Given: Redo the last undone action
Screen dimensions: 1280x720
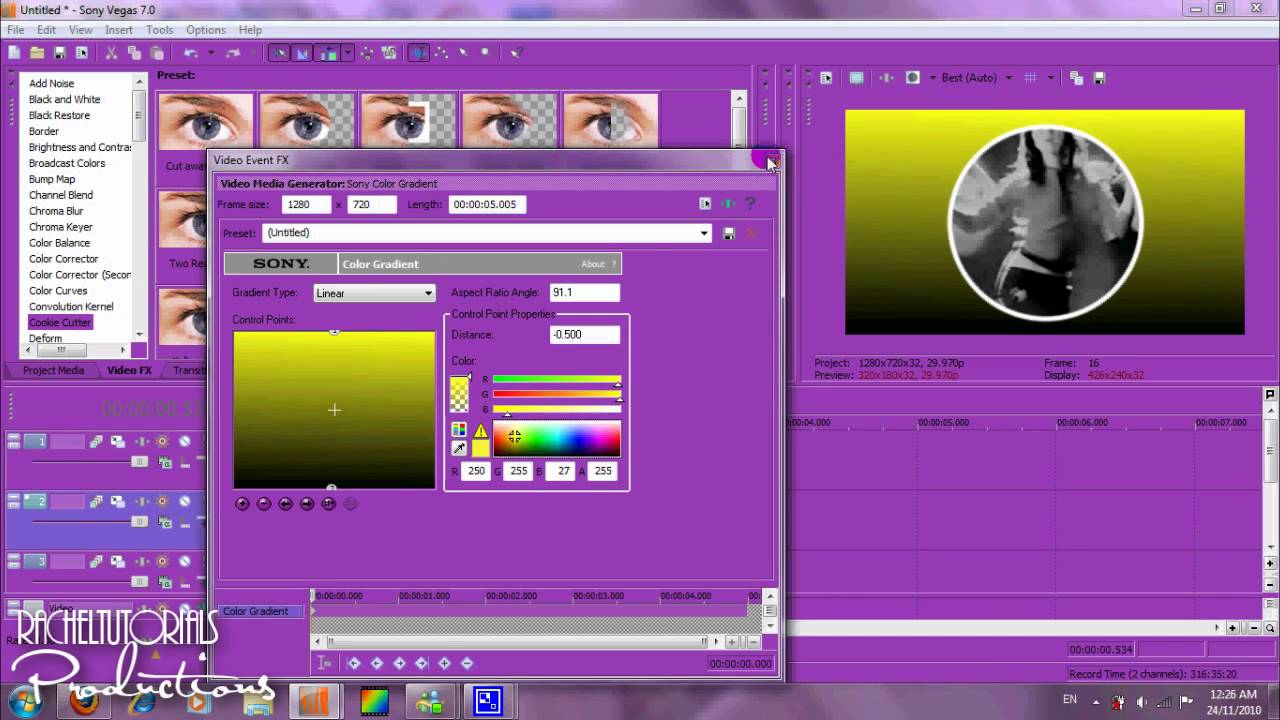Looking at the screenshot, I should (x=233, y=53).
